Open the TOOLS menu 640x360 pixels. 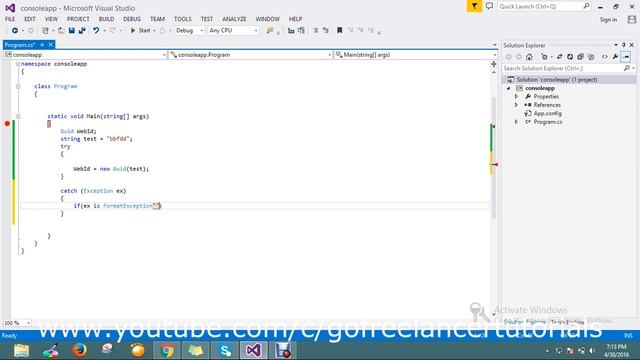[x=182, y=19]
